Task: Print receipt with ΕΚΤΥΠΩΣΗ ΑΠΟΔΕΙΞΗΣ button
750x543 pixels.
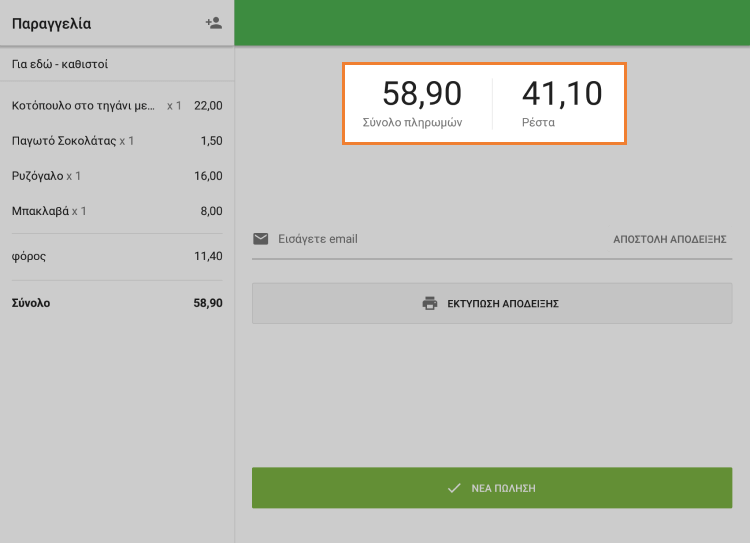Action: tap(492, 303)
